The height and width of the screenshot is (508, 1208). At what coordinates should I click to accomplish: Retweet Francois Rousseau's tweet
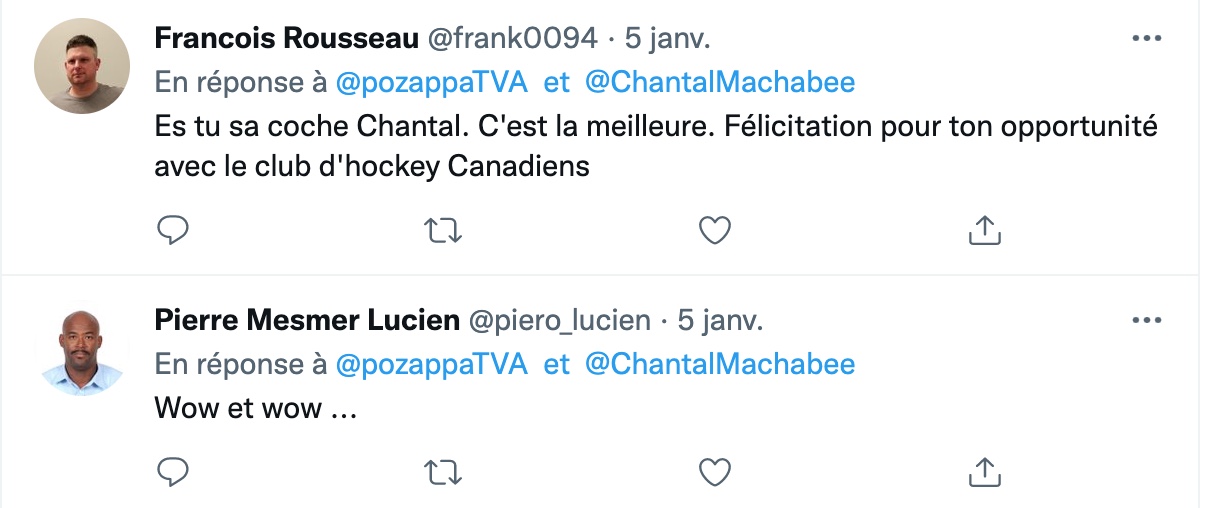(x=444, y=231)
